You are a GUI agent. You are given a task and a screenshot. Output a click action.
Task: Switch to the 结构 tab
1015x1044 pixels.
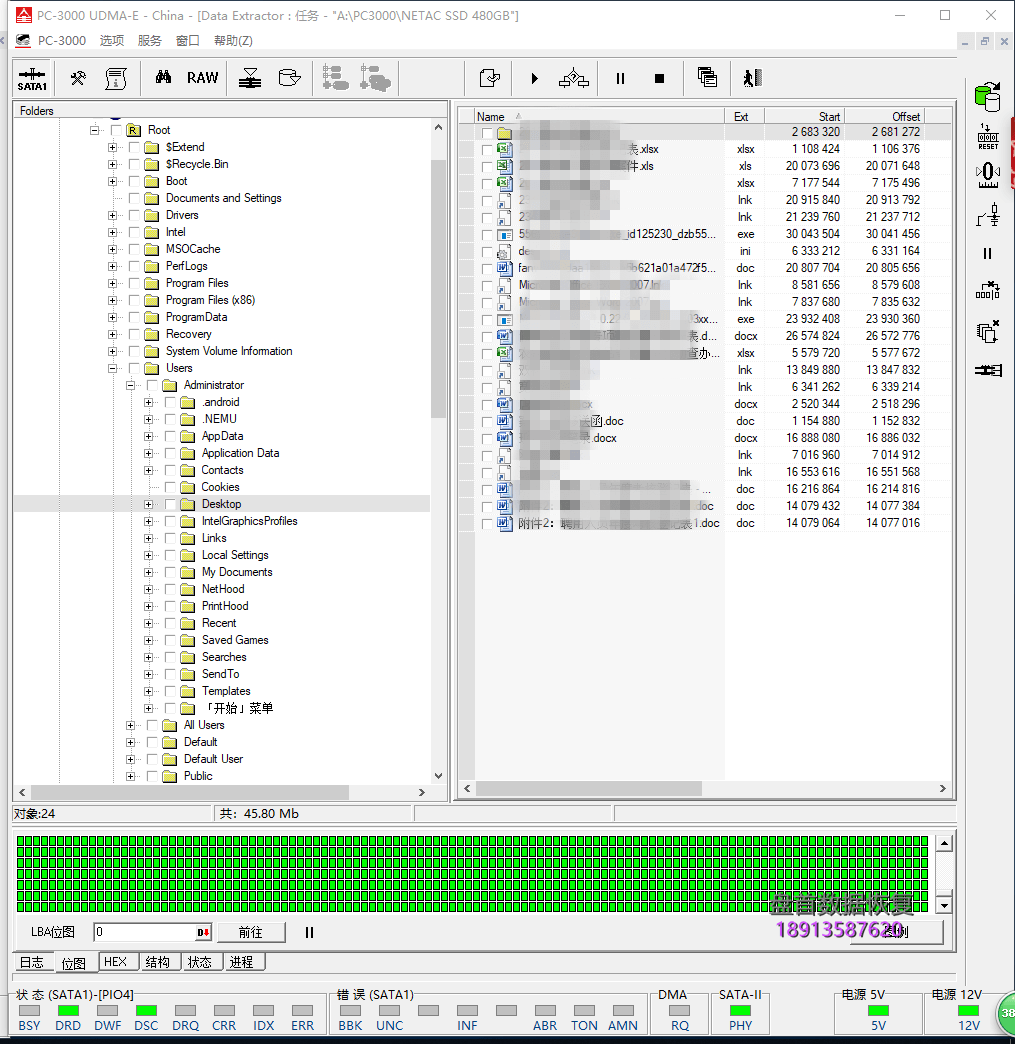[x=158, y=962]
